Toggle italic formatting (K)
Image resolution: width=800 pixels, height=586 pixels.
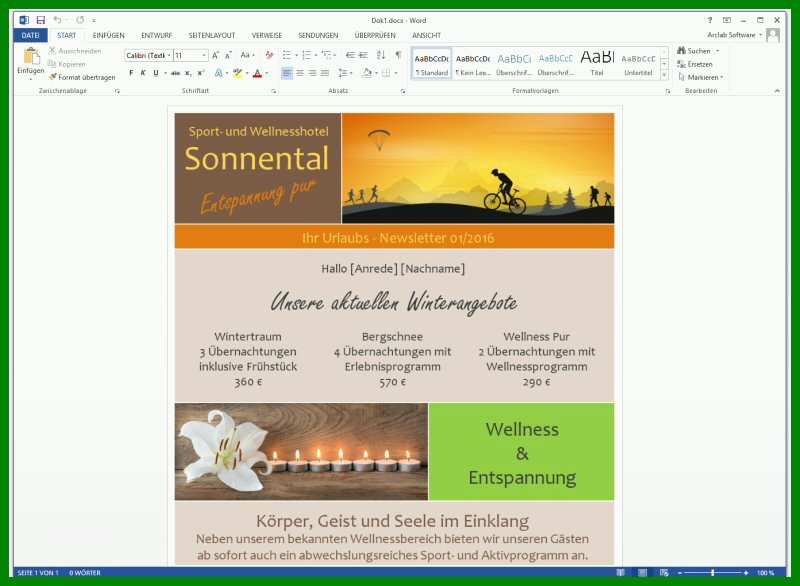coord(143,73)
